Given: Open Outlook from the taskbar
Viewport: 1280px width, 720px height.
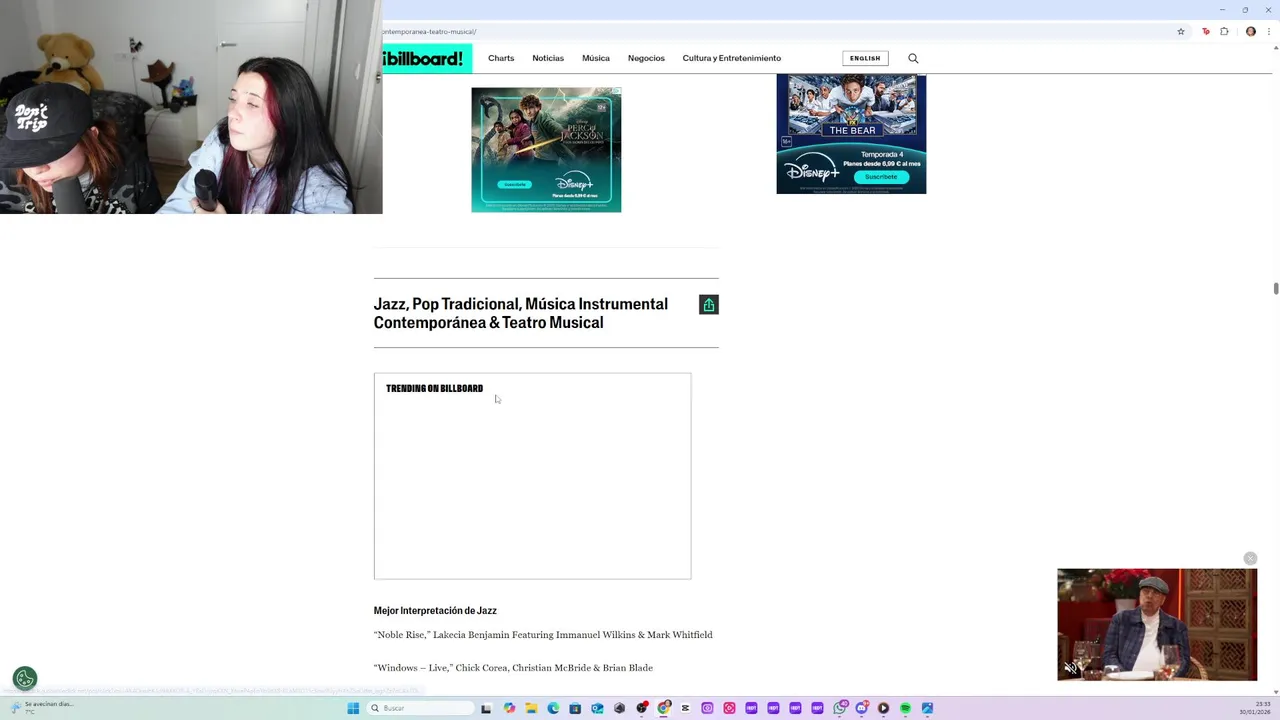Looking at the screenshot, I should pyautogui.click(x=597, y=708).
